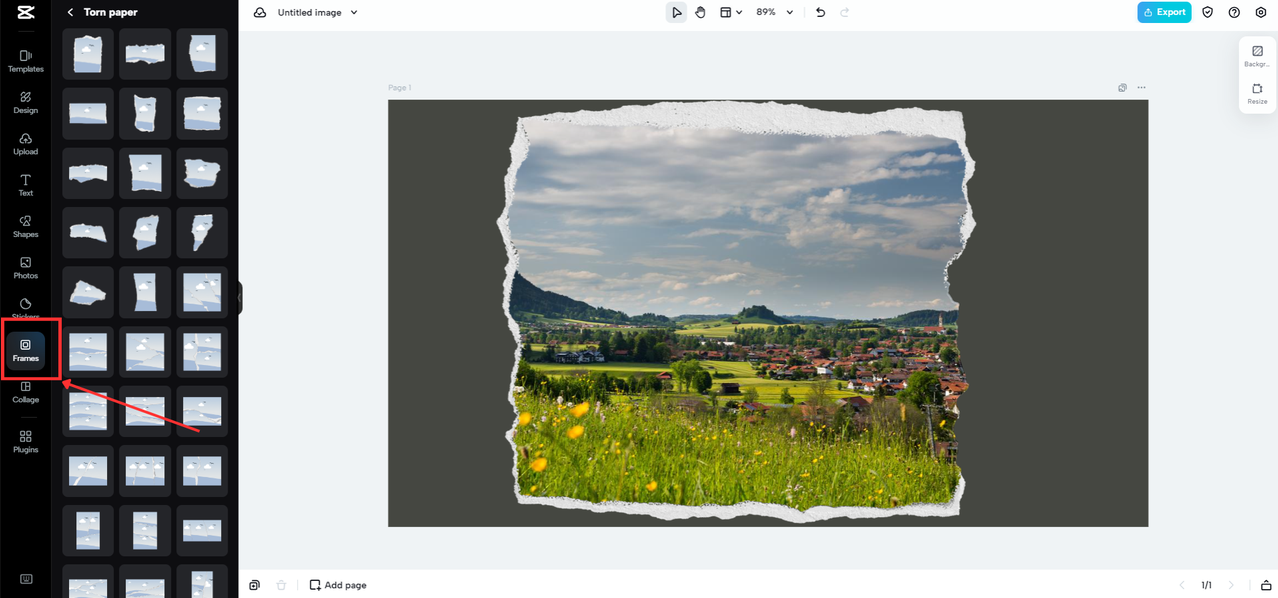Click the Export button

coord(1164,12)
